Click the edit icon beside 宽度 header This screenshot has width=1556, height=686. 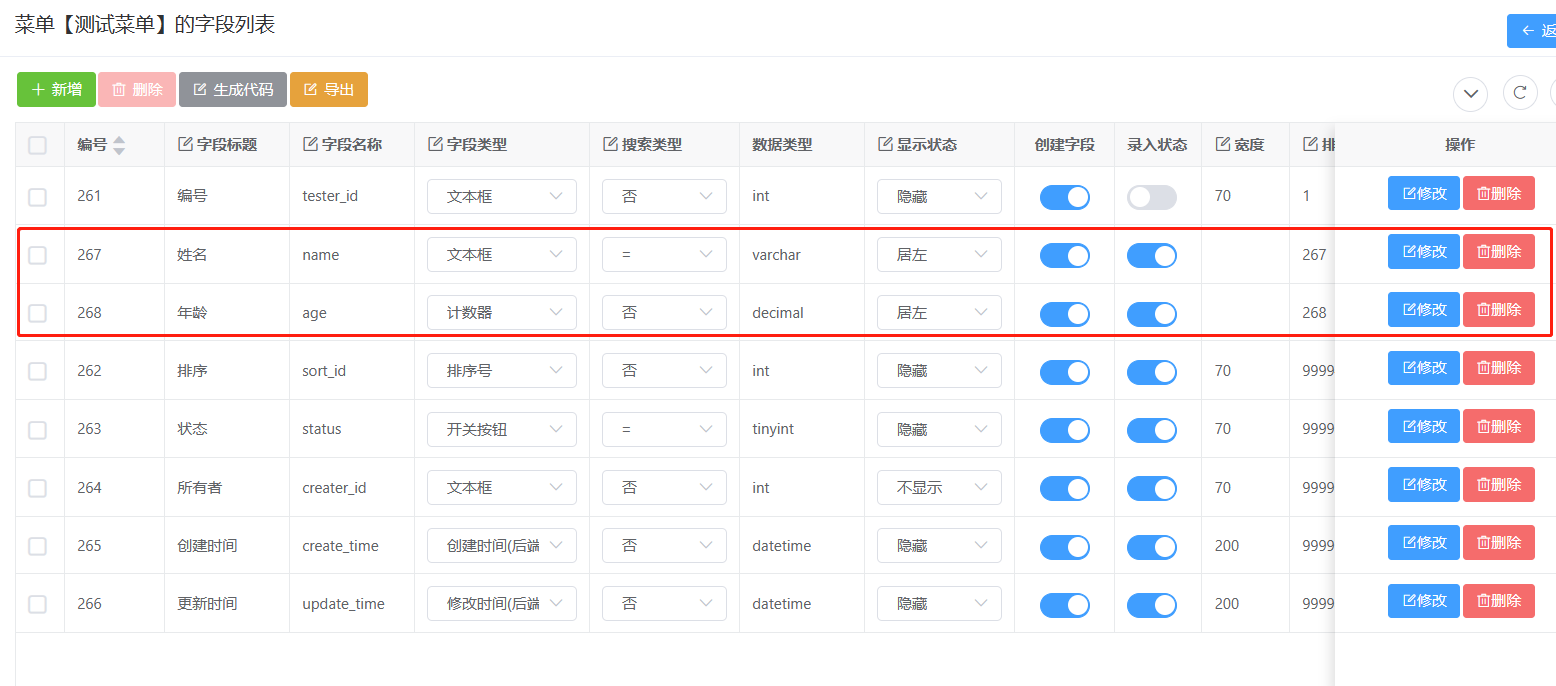pyautogui.click(x=1222, y=145)
